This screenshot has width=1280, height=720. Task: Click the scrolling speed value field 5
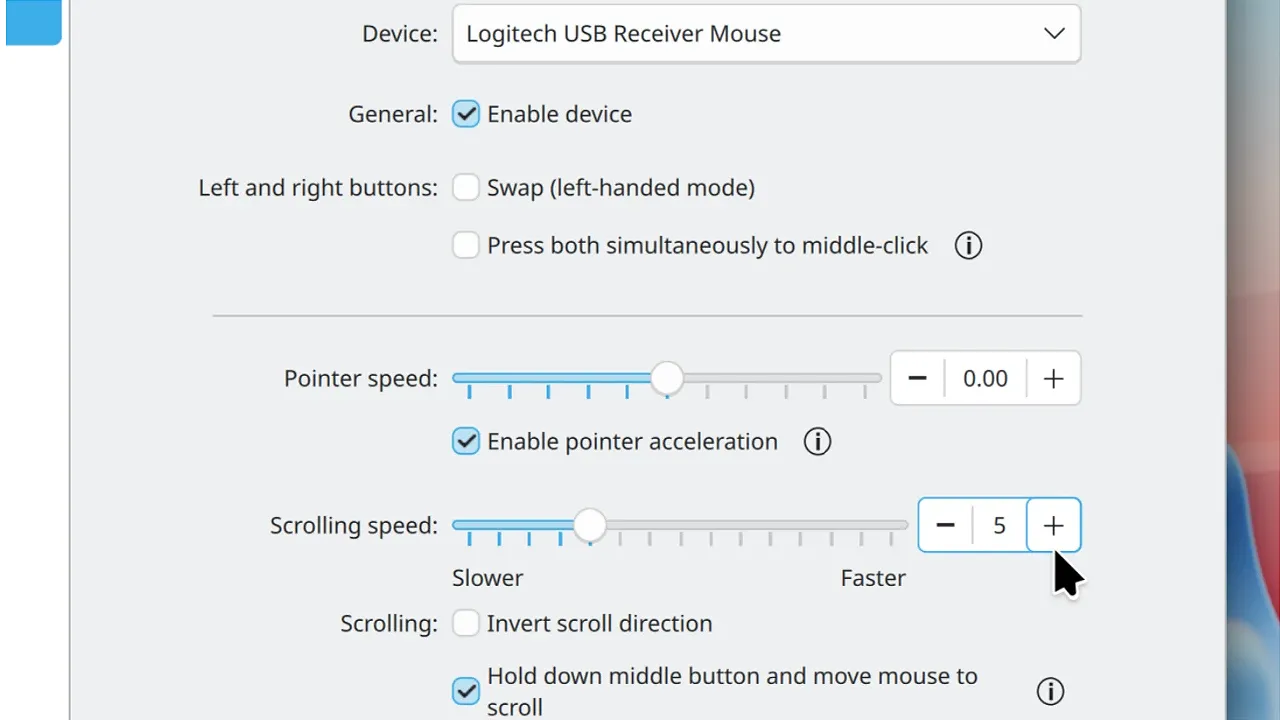point(999,525)
